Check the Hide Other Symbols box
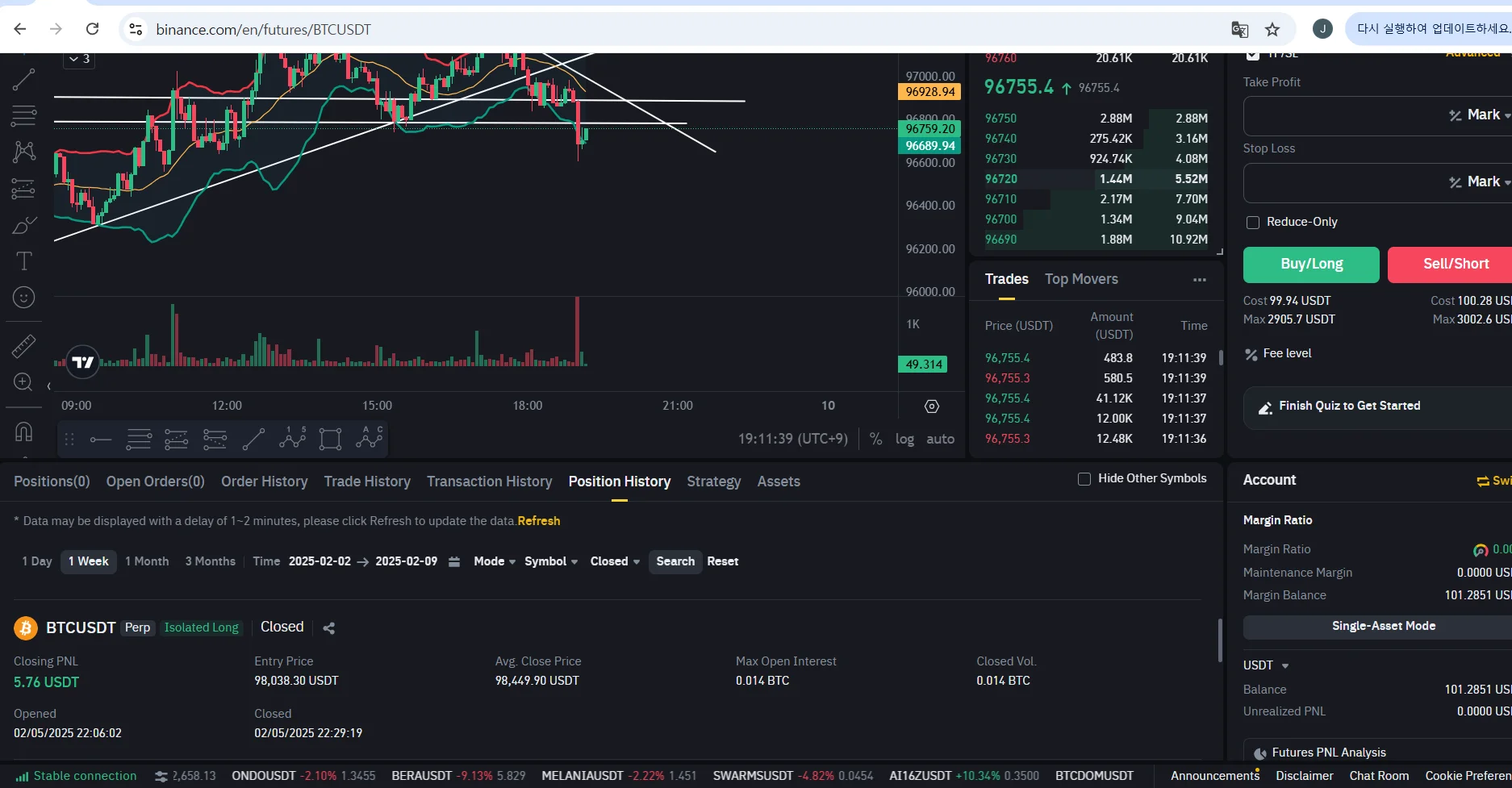 point(1084,479)
